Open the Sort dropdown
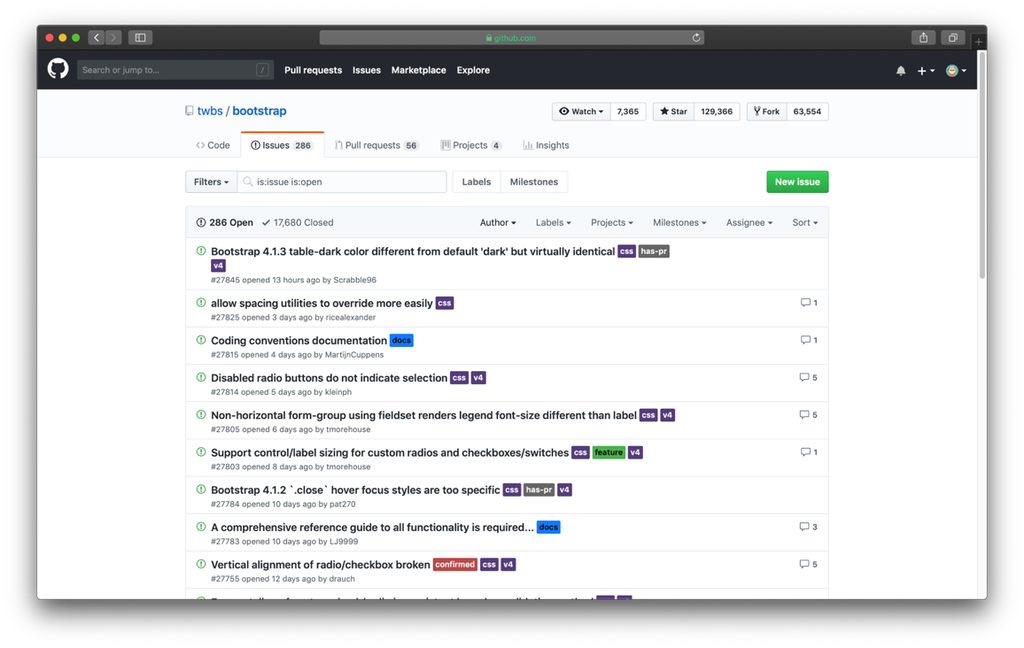Image resolution: width=1024 pixels, height=648 pixels. (x=805, y=222)
